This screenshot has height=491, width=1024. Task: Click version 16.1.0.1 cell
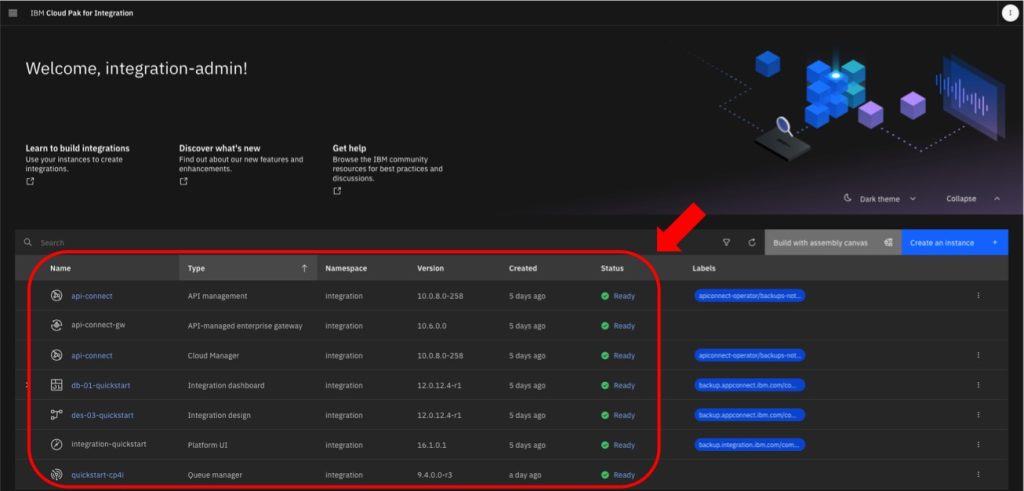coord(432,445)
